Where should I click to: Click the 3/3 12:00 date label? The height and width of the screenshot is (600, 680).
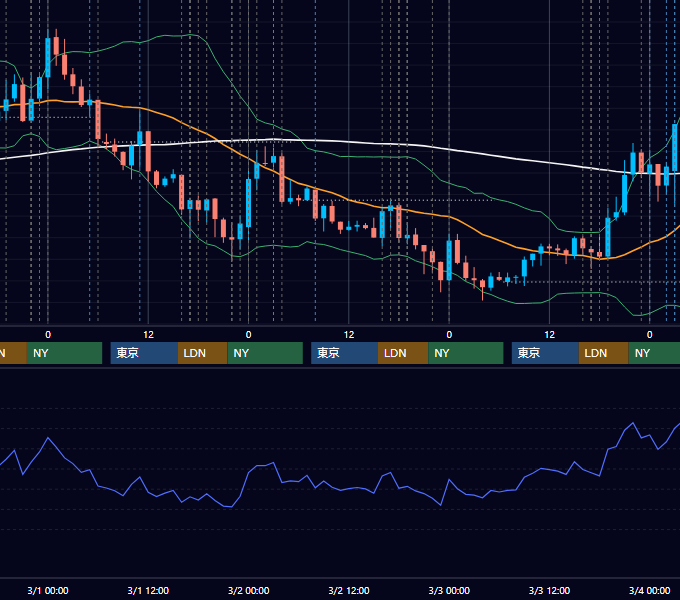[x=549, y=590]
